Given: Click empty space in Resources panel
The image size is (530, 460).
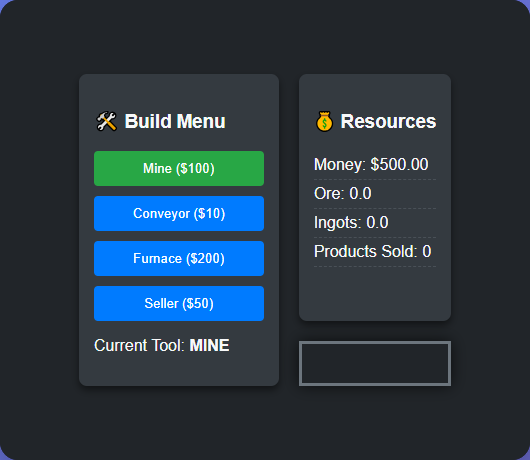Looking at the screenshot, I should (375, 293).
